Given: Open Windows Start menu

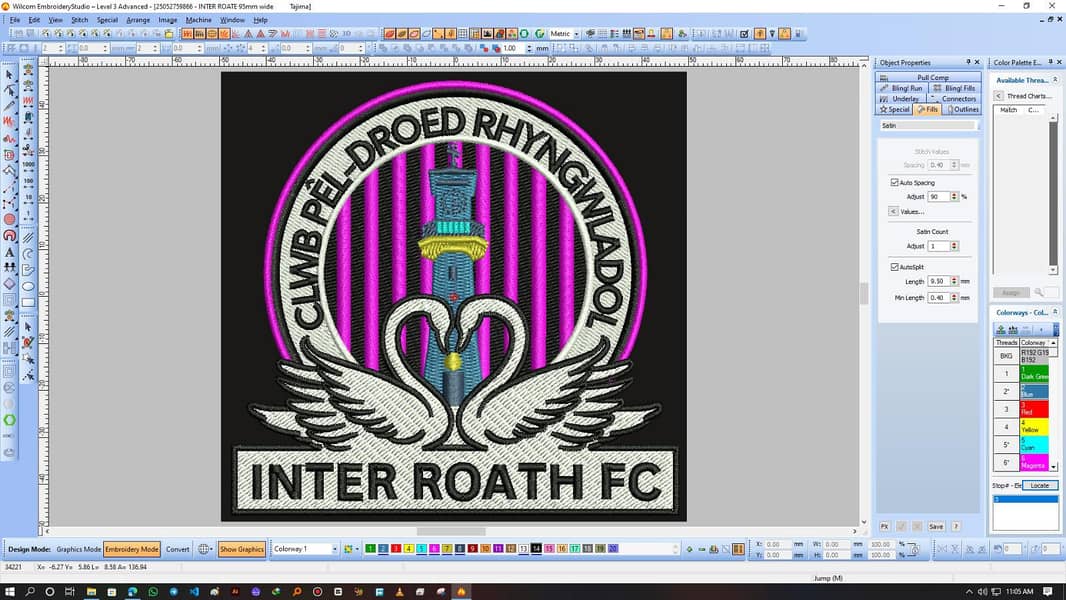Looking at the screenshot, I should pos(10,592).
